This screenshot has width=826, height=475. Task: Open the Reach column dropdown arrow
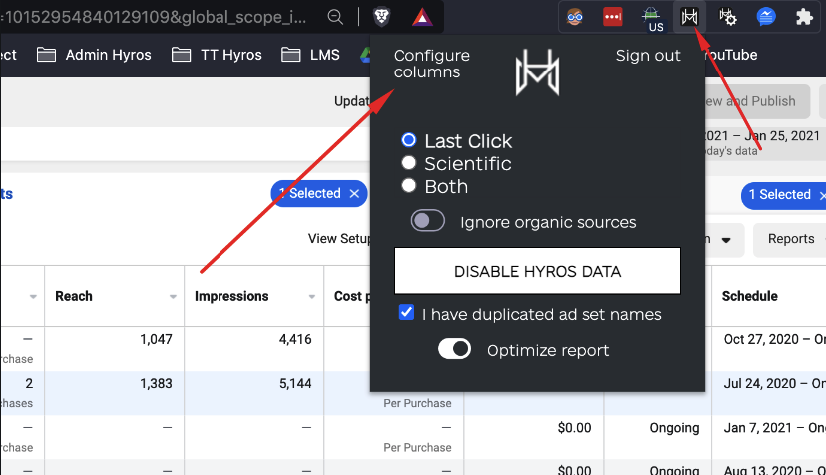[173, 297]
